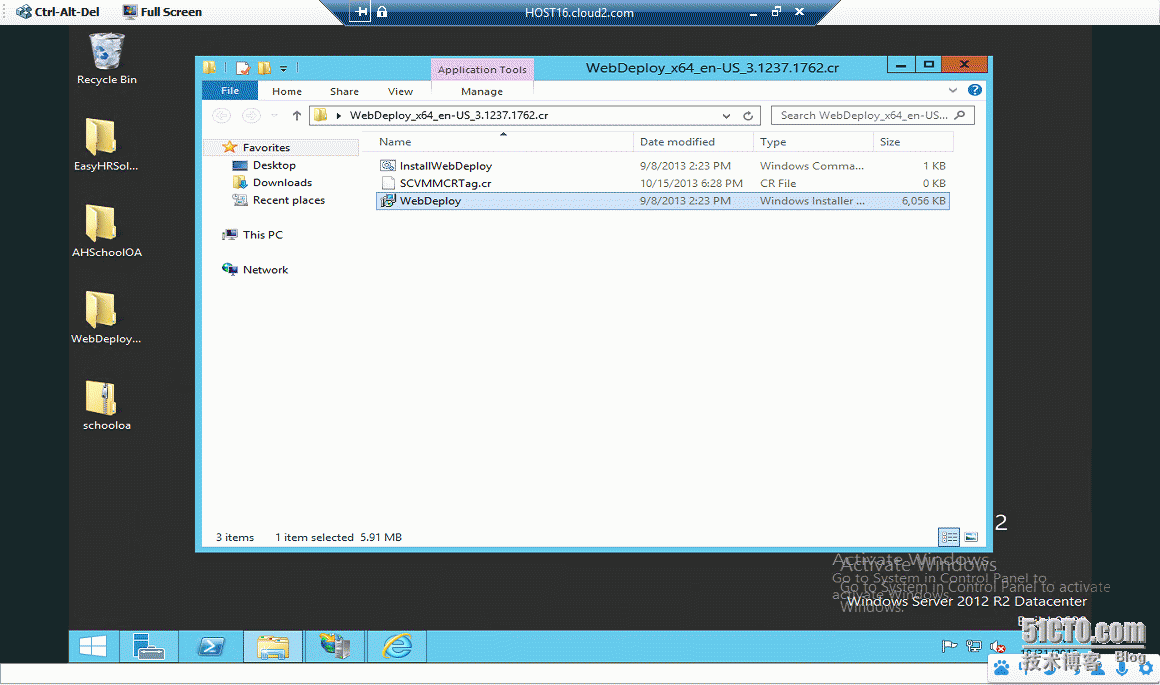Open the File menu tab
The image size is (1160, 685).
230,91
